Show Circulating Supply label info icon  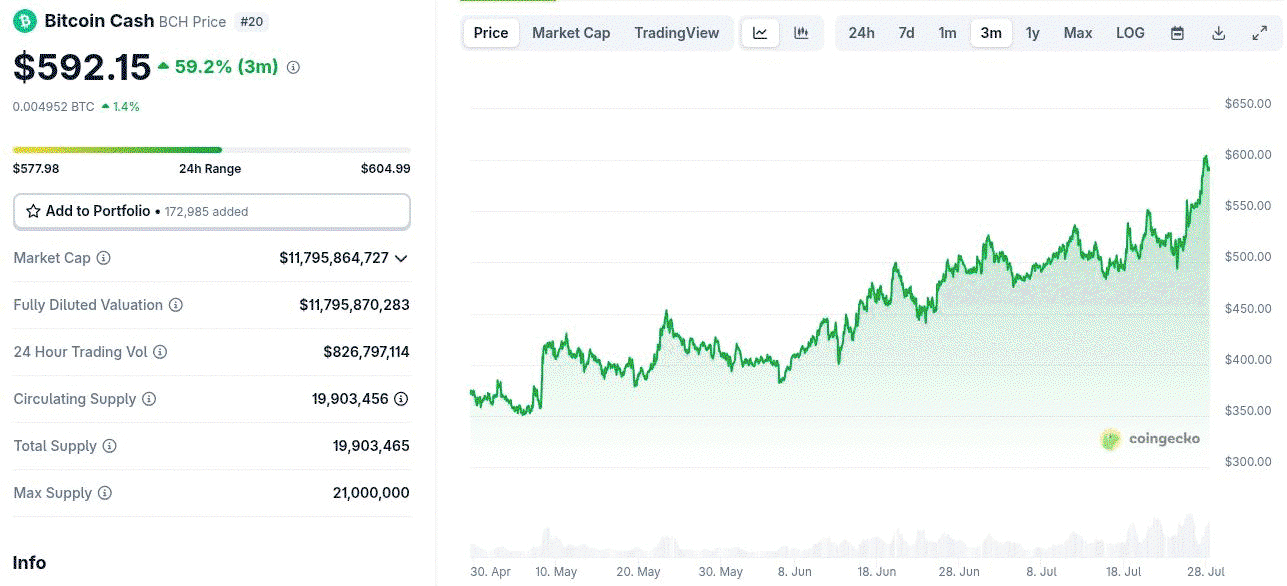point(149,399)
